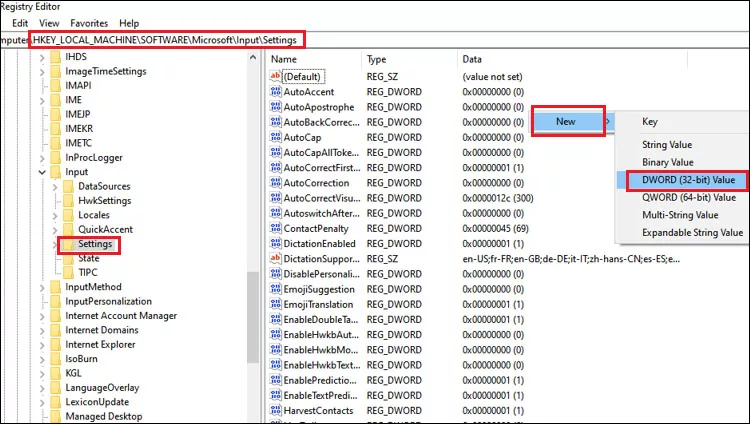
Task: Click the ContactPenalty DWORD value icon
Action: [x=276, y=228]
